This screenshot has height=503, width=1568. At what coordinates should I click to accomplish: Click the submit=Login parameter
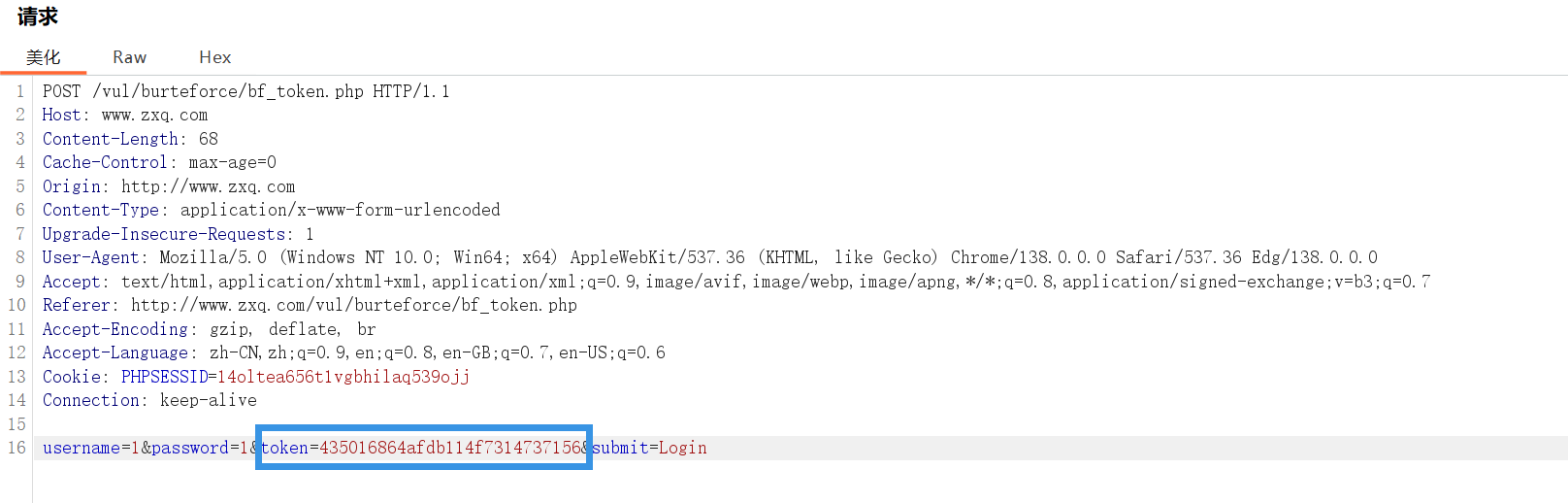click(650, 448)
